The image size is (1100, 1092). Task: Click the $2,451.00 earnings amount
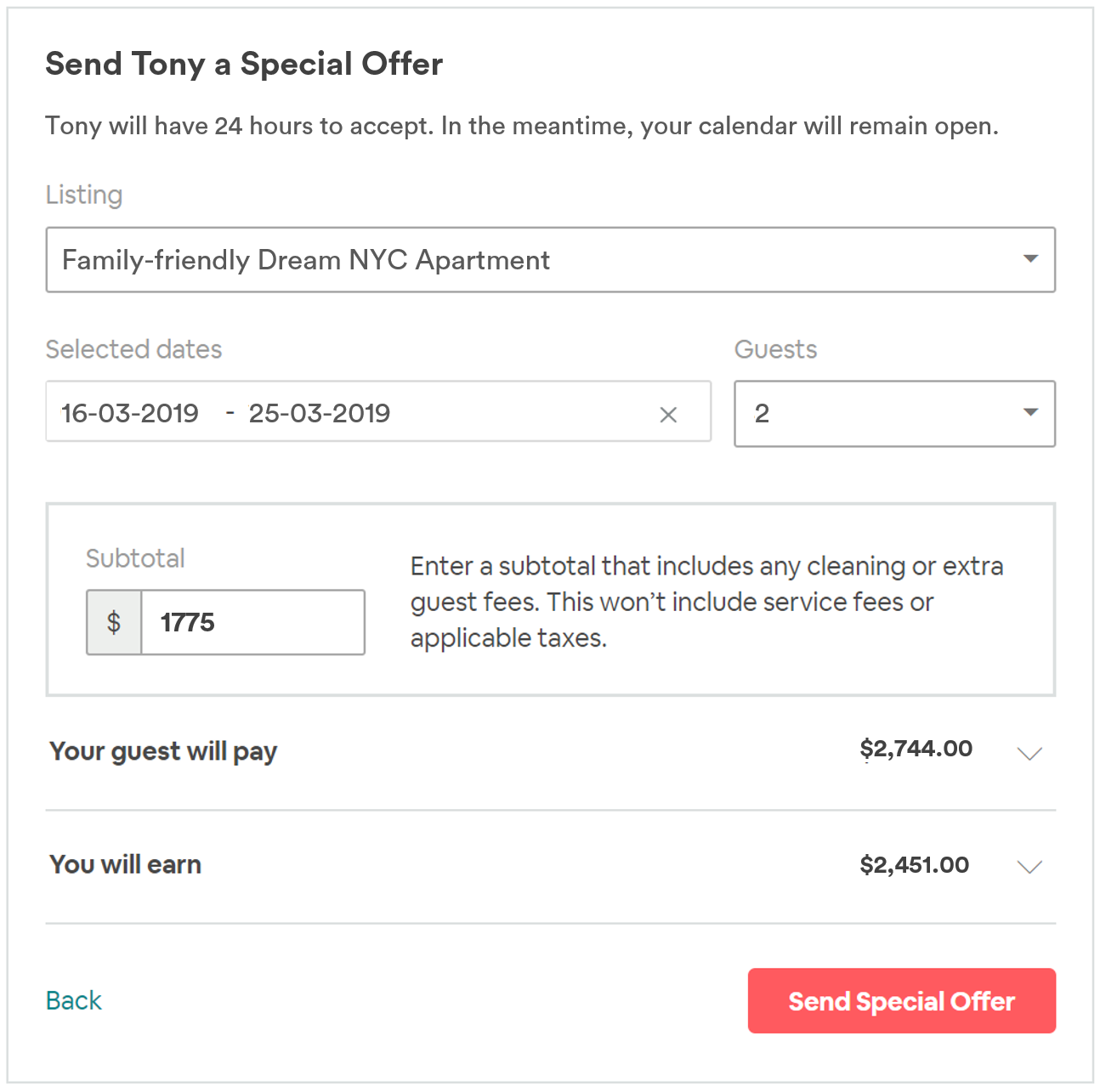pos(914,865)
